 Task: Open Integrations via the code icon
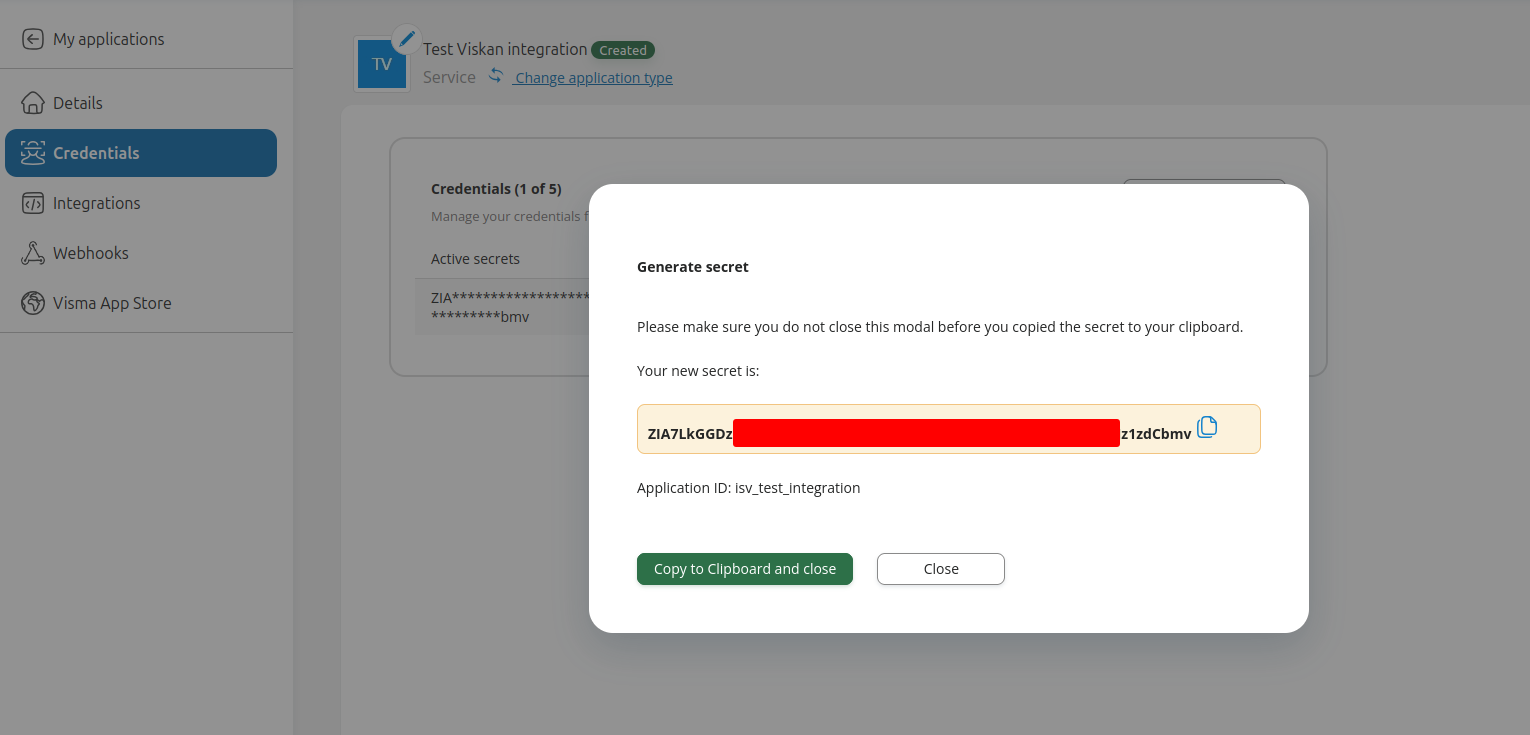click(x=33, y=202)
